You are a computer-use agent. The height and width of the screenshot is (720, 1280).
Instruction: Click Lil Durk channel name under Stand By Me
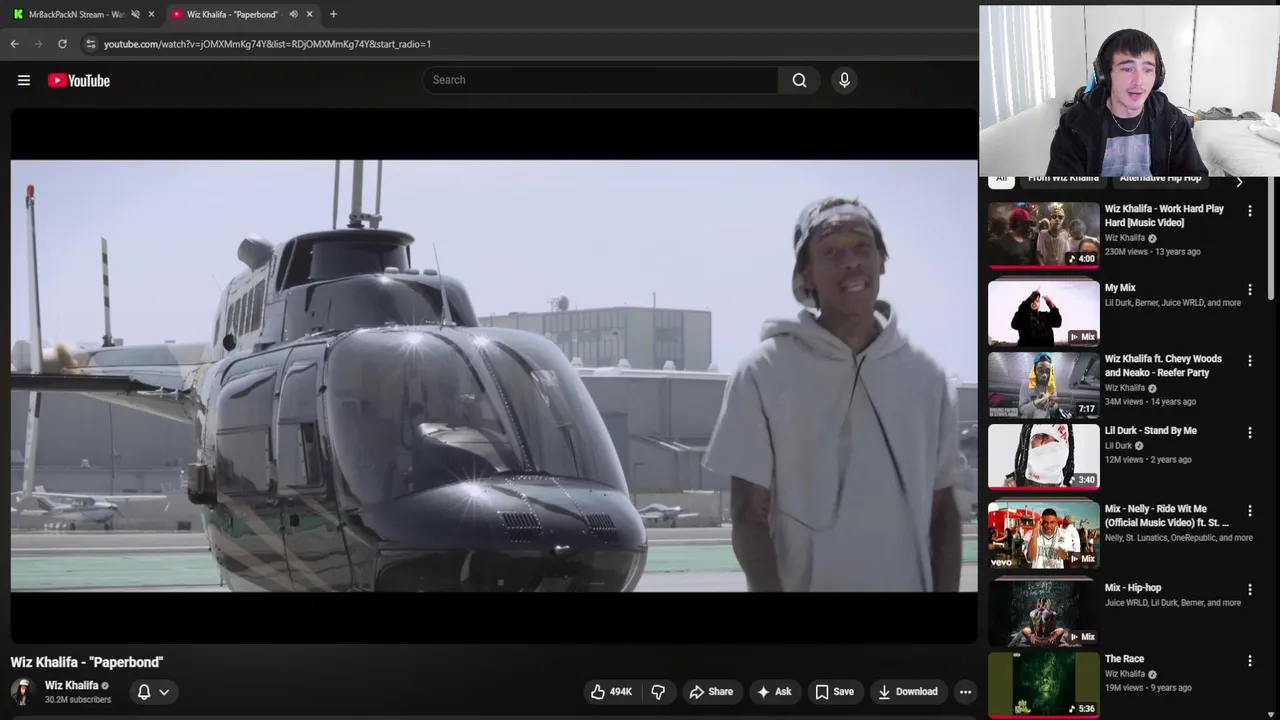point(1118,446)
